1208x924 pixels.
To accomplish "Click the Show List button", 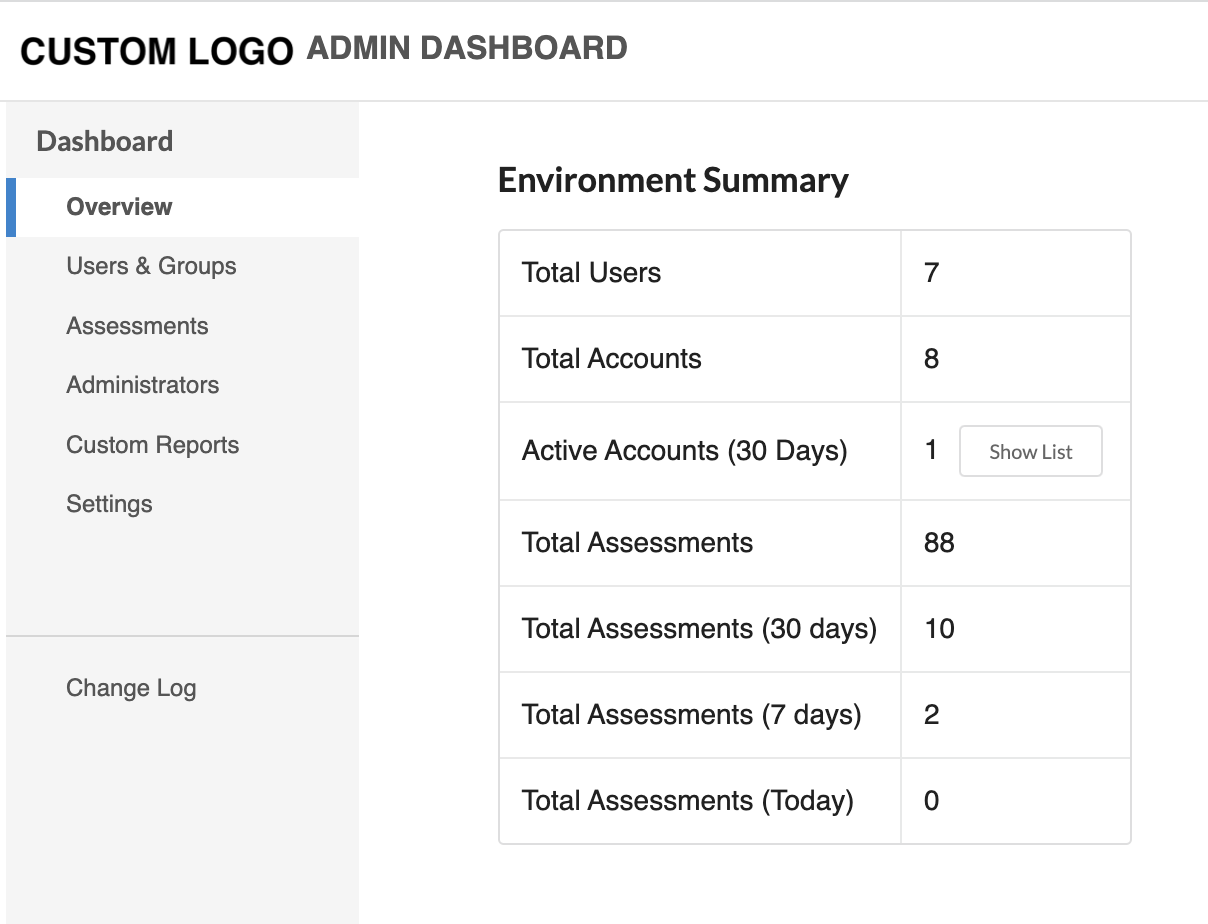I will [1030, 452].
